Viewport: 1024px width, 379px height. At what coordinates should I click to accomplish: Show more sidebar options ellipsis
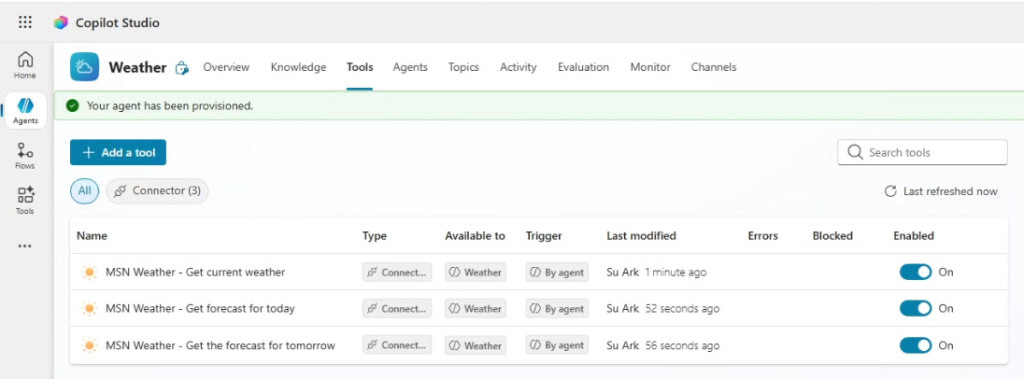(x=25, y=246)
